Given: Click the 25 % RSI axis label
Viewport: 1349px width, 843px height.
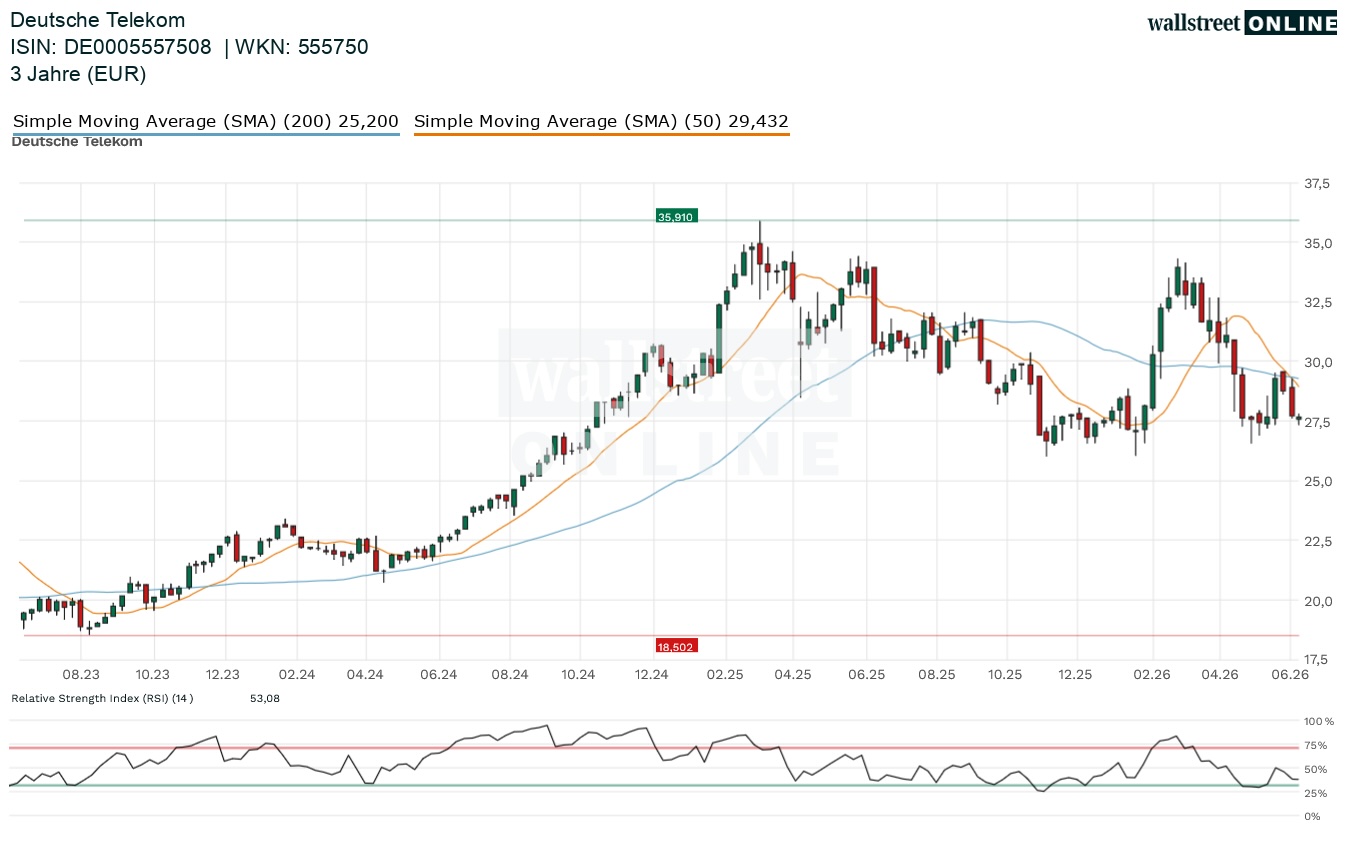Looking at the screenshot, I should (x=1316, y=793).
